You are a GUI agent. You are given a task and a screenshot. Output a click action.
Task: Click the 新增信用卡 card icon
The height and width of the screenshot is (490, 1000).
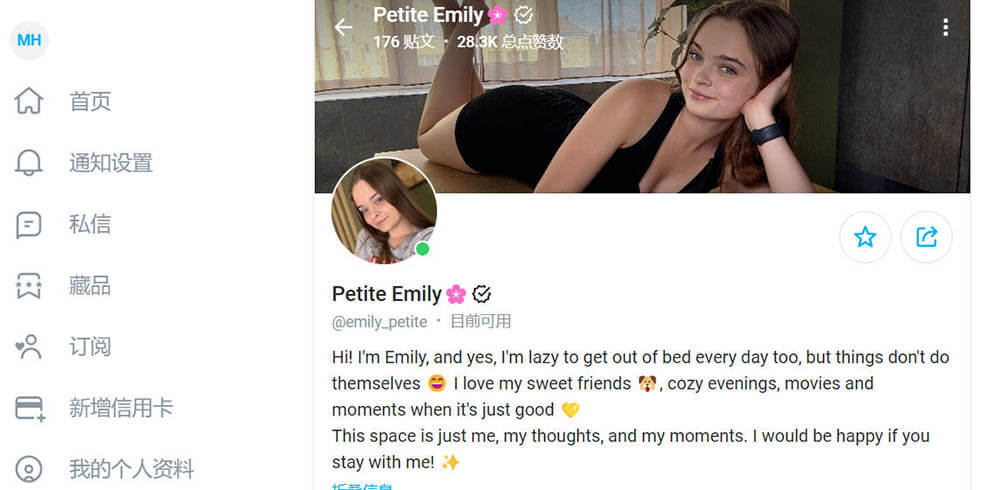30,408
